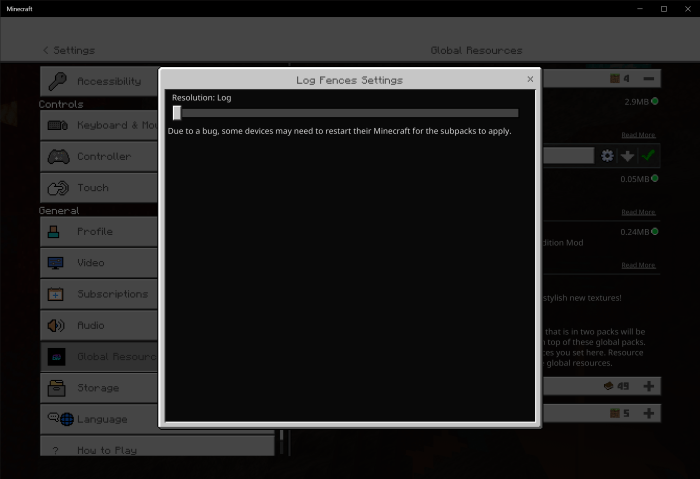The height and width of the screenshot is (479, 700).
Task: Click the gamepad Controller icon
Action: [x=58, y=157]
